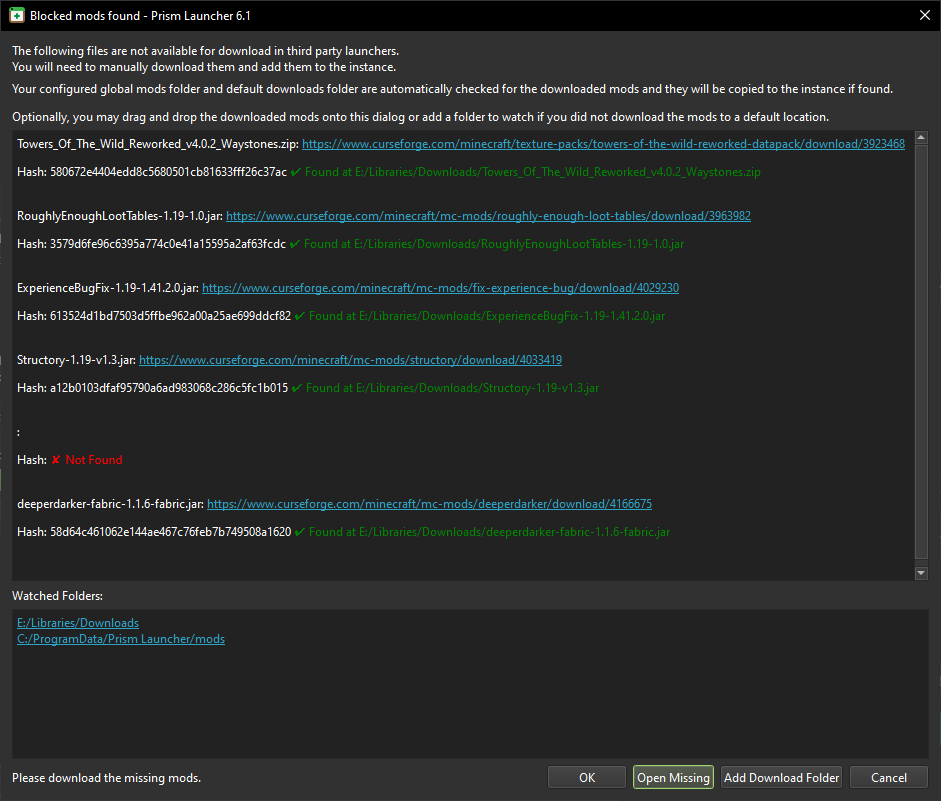Image resolution: width=941 pixels, height=801 pixels.
Task: Click Add Download Folder button
Action: tap(781, 778)
